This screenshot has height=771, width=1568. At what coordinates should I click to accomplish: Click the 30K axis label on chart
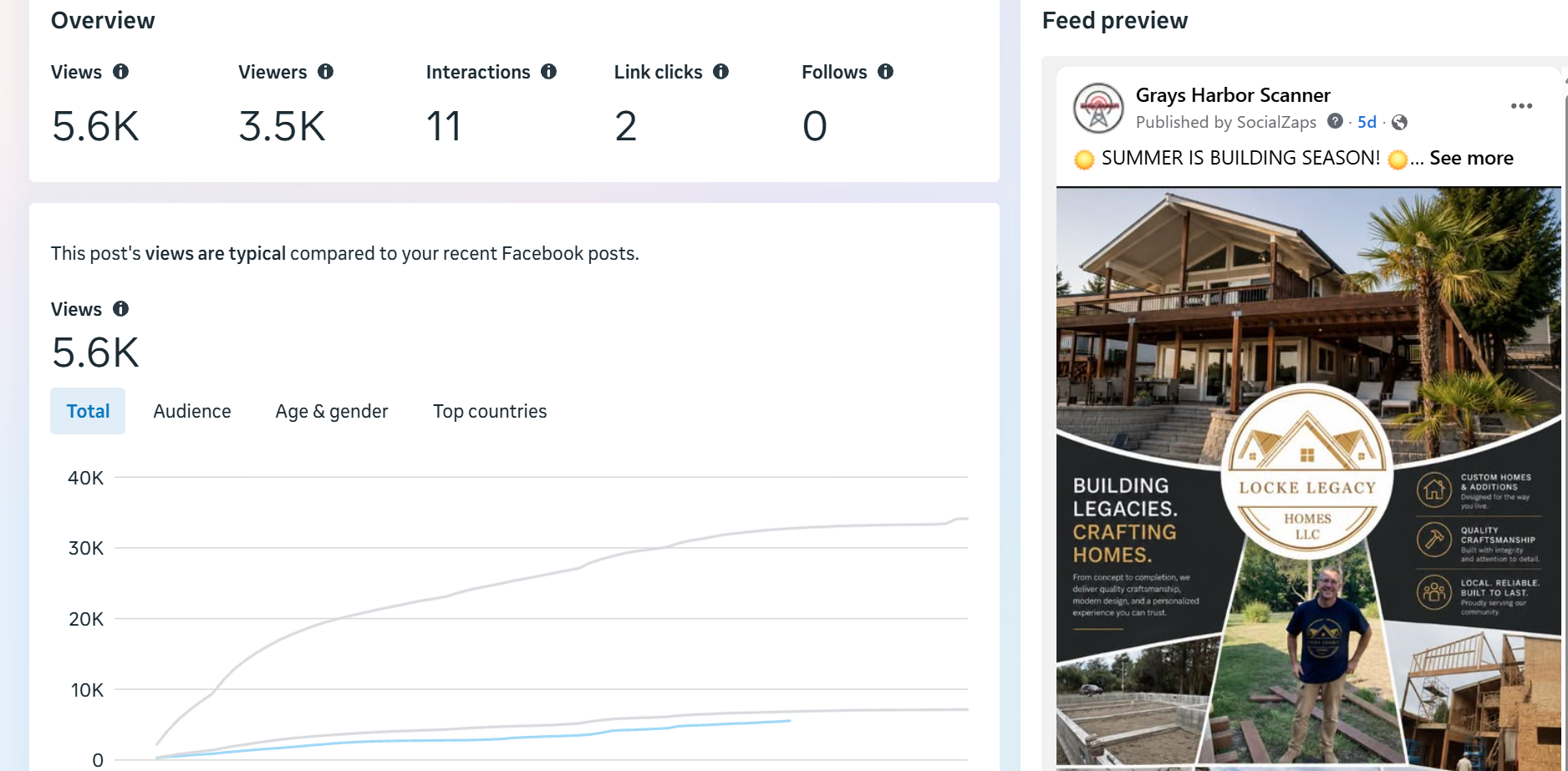point(86,548)
